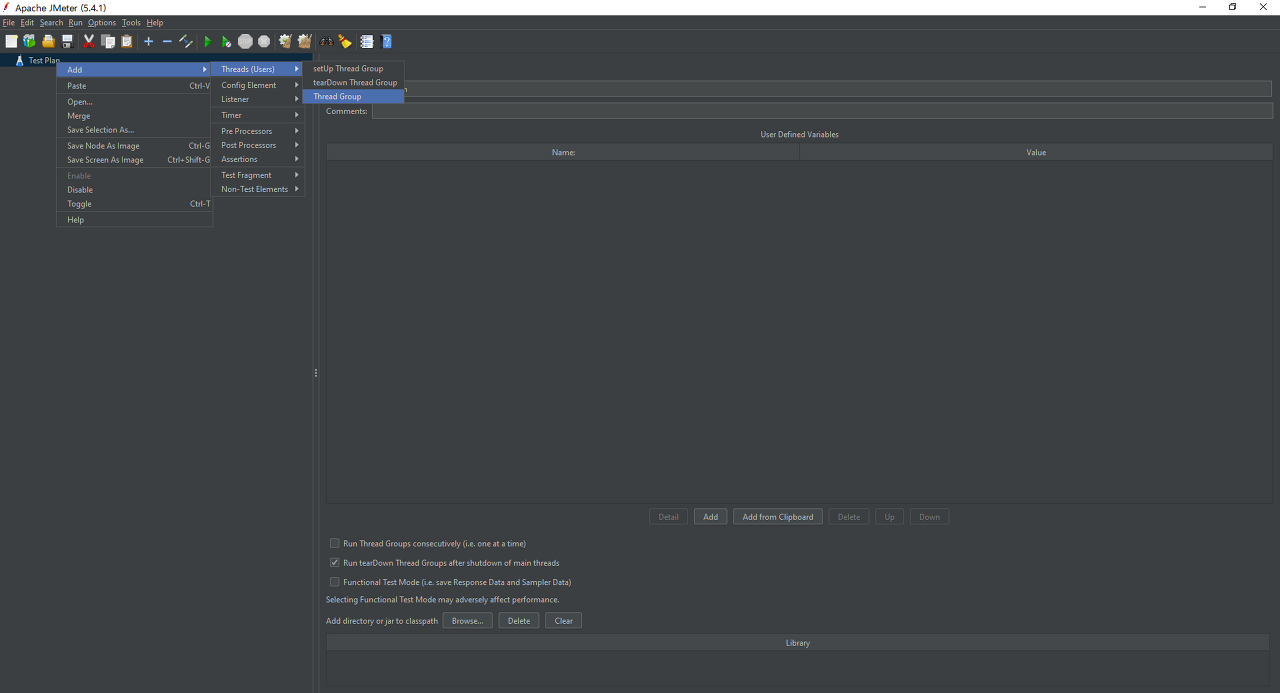Choose Toggle in the context menu
This screenshot has width=1280, height=693.
[135, 204]
